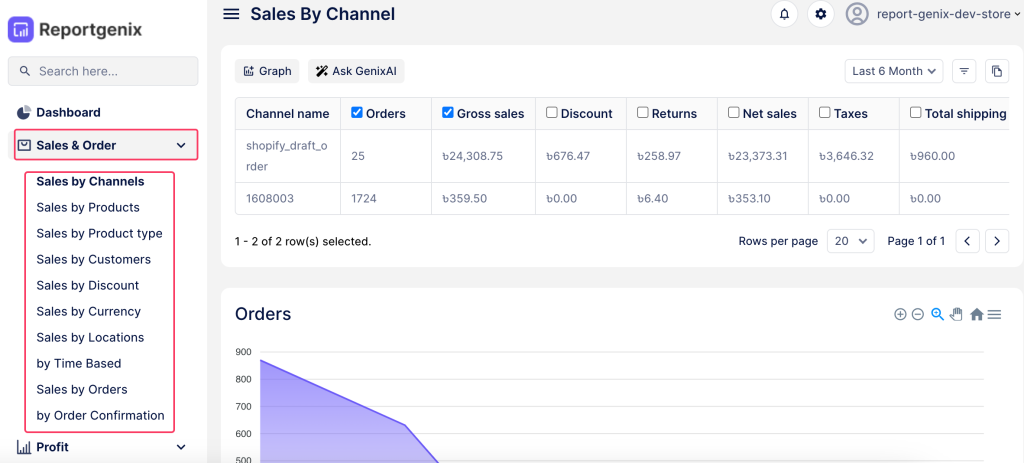Click the Search here input field
The image size is (1024, 463).
coord(103,71)
